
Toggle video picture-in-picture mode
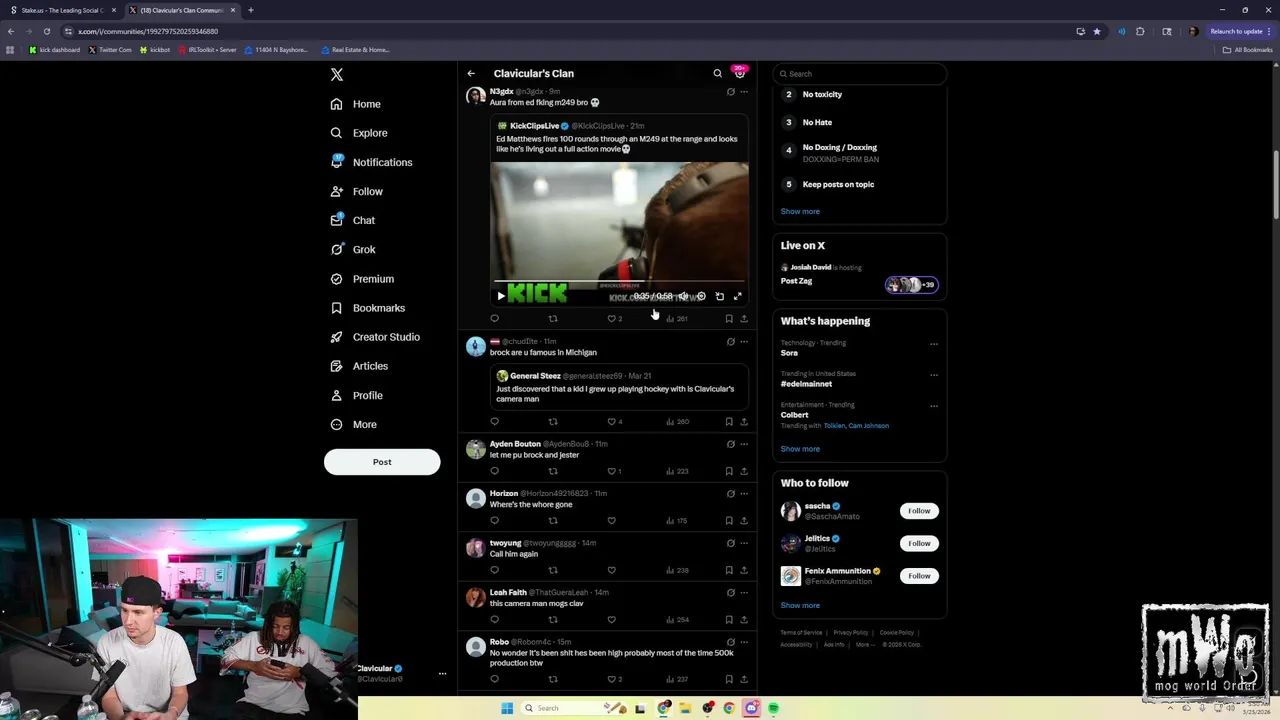[x=720, y=296]
